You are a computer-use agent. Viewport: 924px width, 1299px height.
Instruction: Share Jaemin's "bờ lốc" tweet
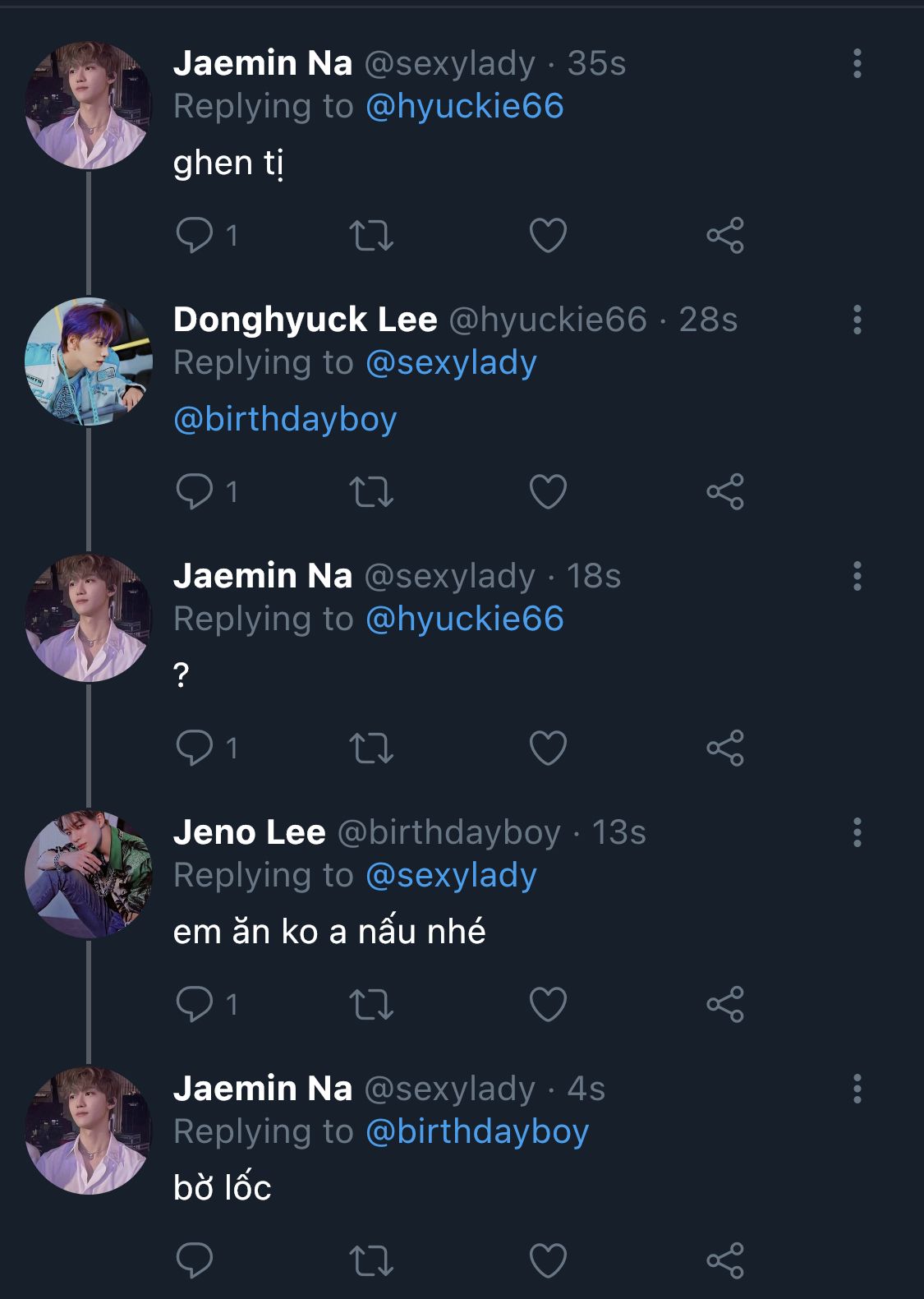(724, 1261)
